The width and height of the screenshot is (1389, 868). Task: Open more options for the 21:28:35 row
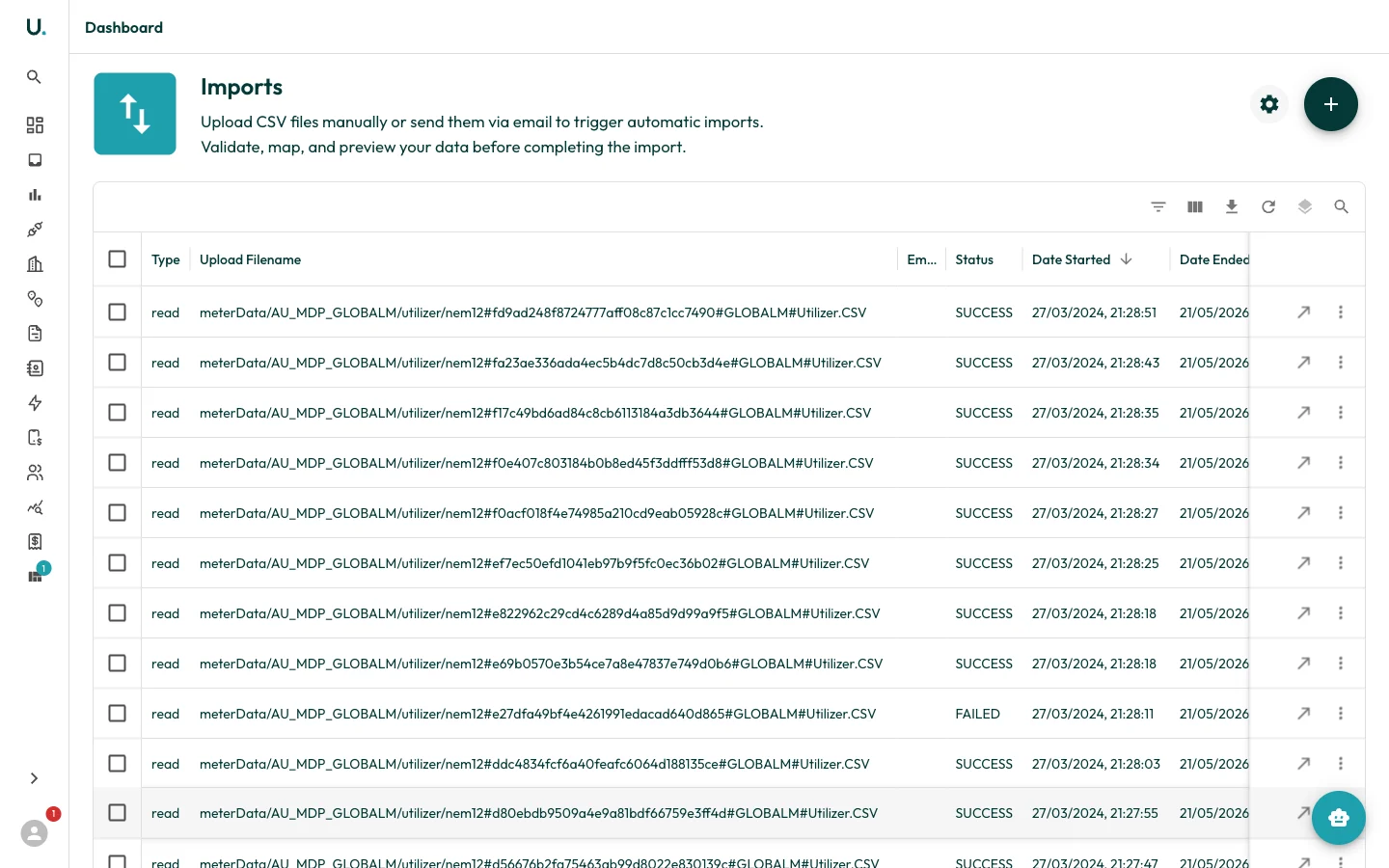(1341, 413)
